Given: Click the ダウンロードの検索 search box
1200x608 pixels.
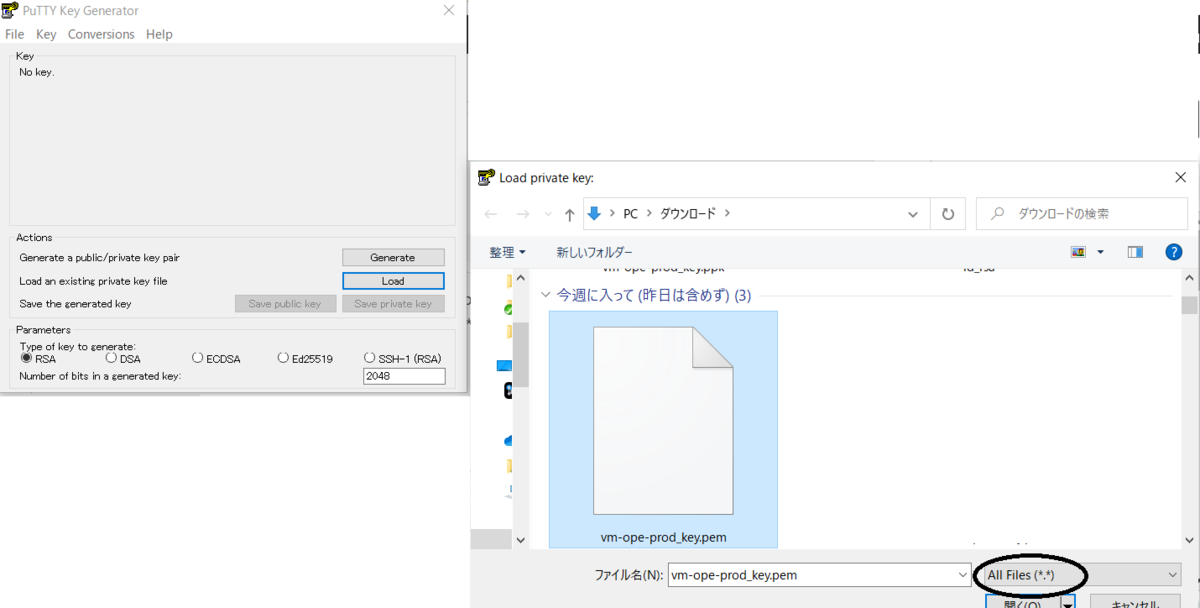Looking at the screenshot, I should pyautogui.click(x=1082, y=214).
